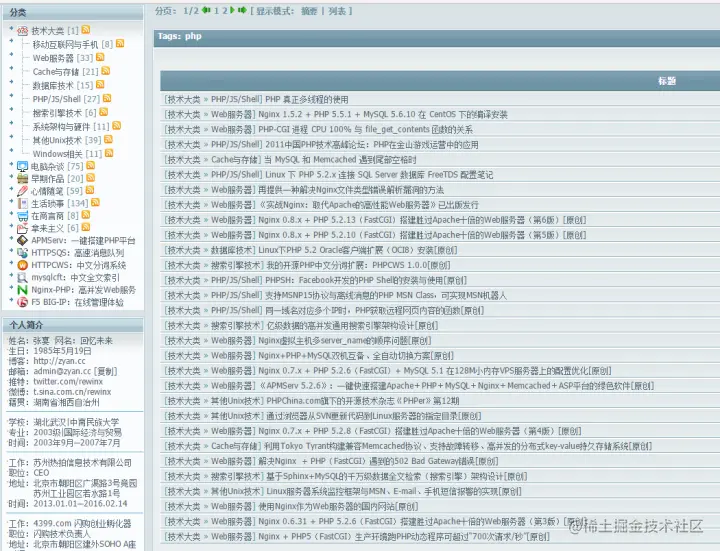Go to last page pagination arrow
The image size is (720, 551).
tap(242, 10)
